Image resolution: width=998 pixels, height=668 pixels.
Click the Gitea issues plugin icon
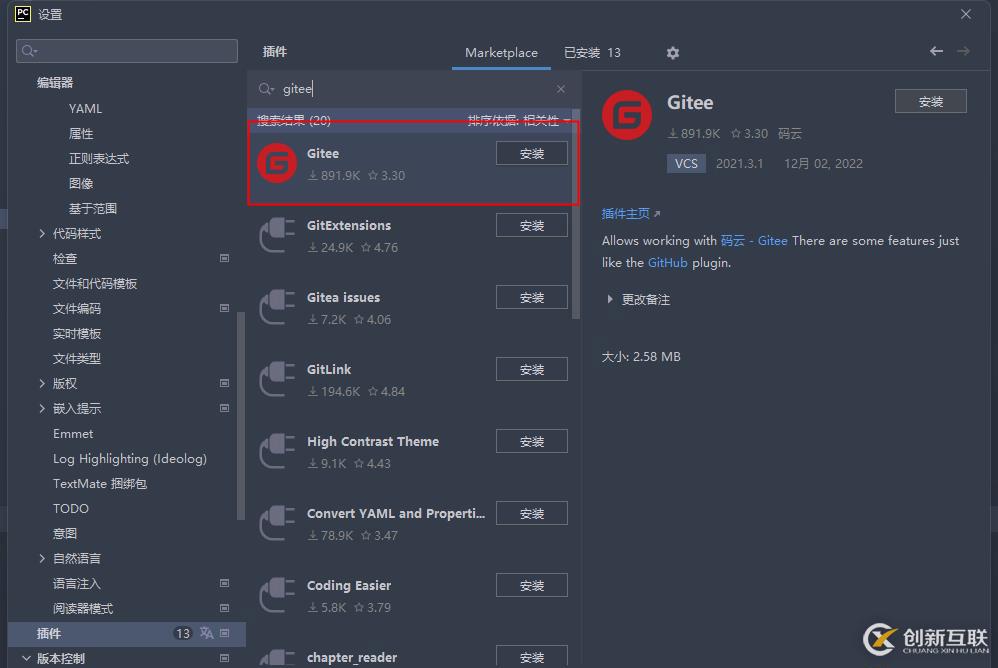[277, 307]
